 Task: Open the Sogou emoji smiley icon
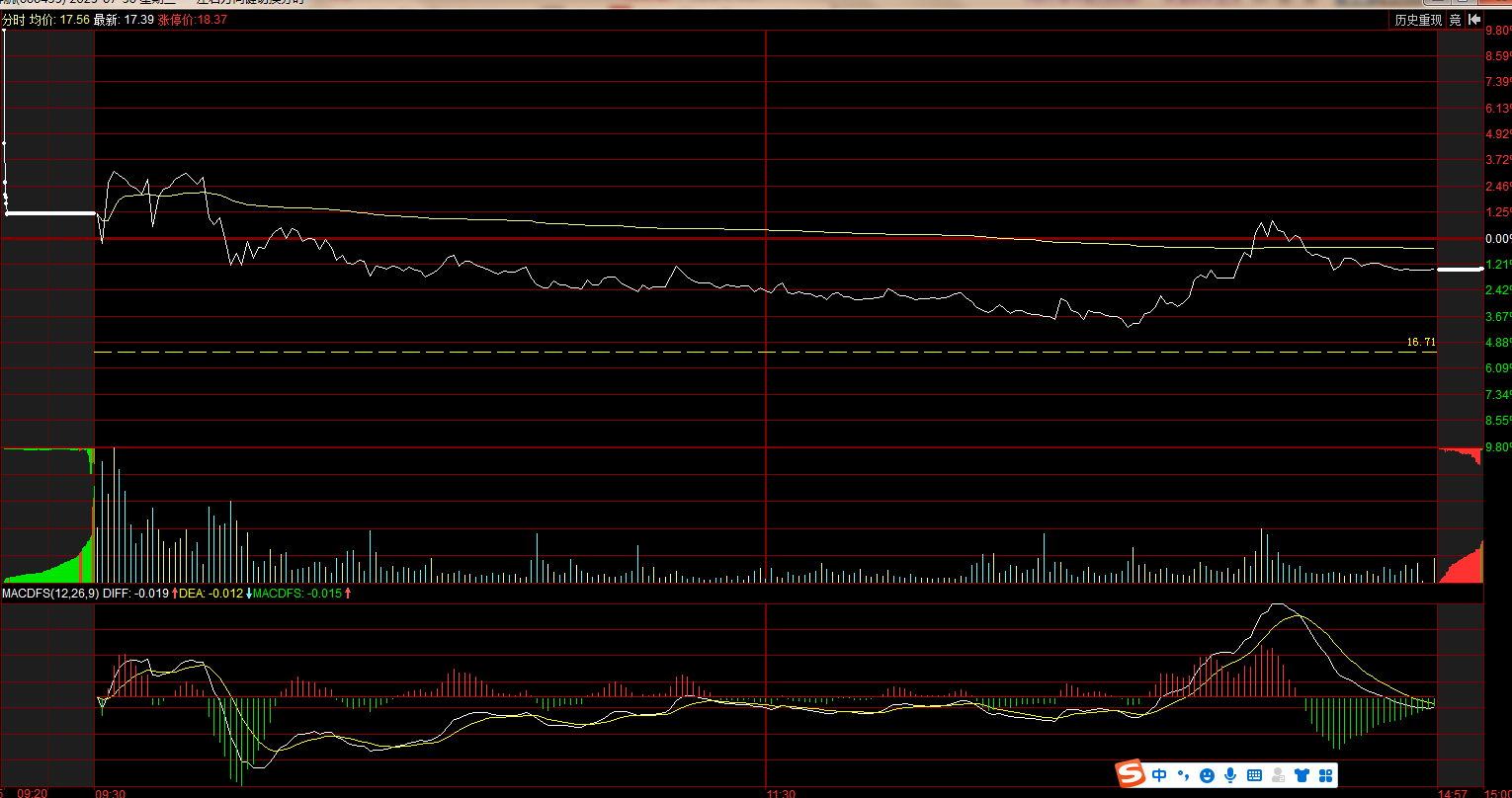pyautogui.click(x=1207, y=775)
